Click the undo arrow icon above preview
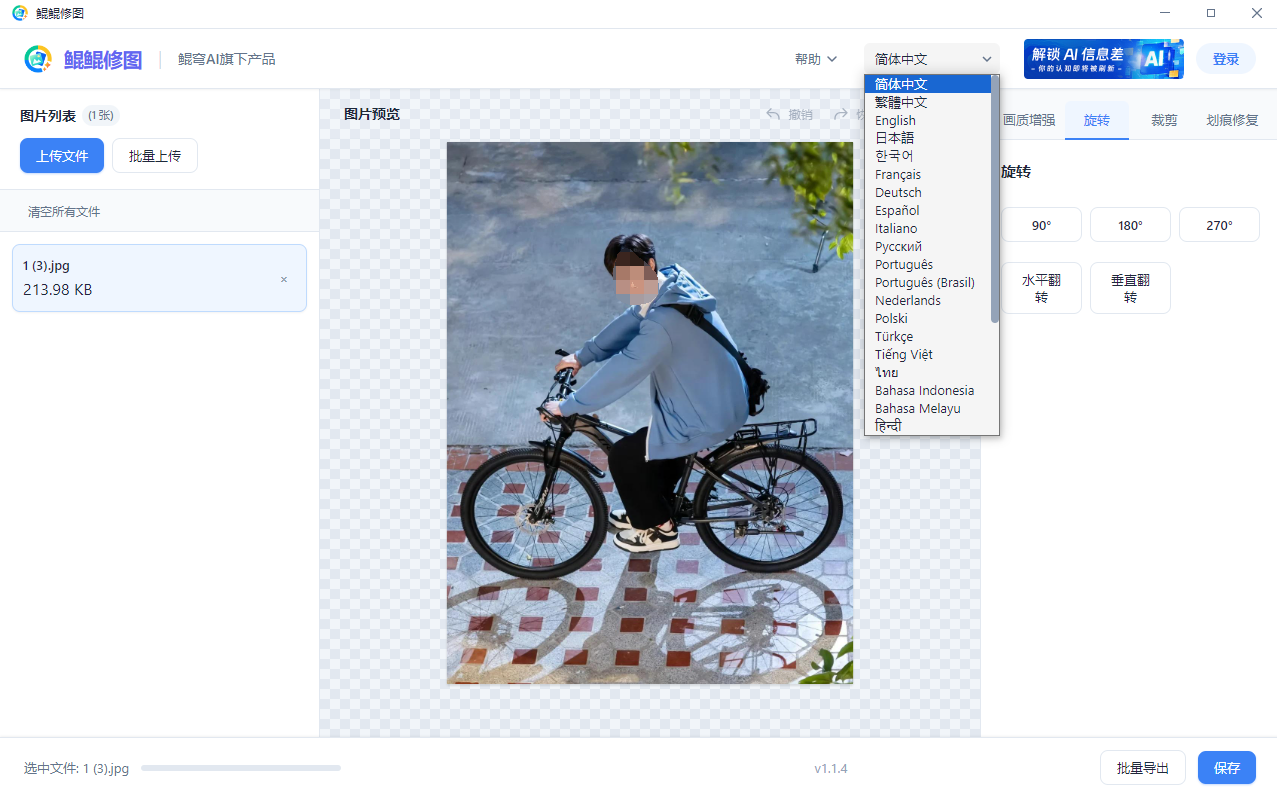The image size is (1277, 793). coord(773,114)
